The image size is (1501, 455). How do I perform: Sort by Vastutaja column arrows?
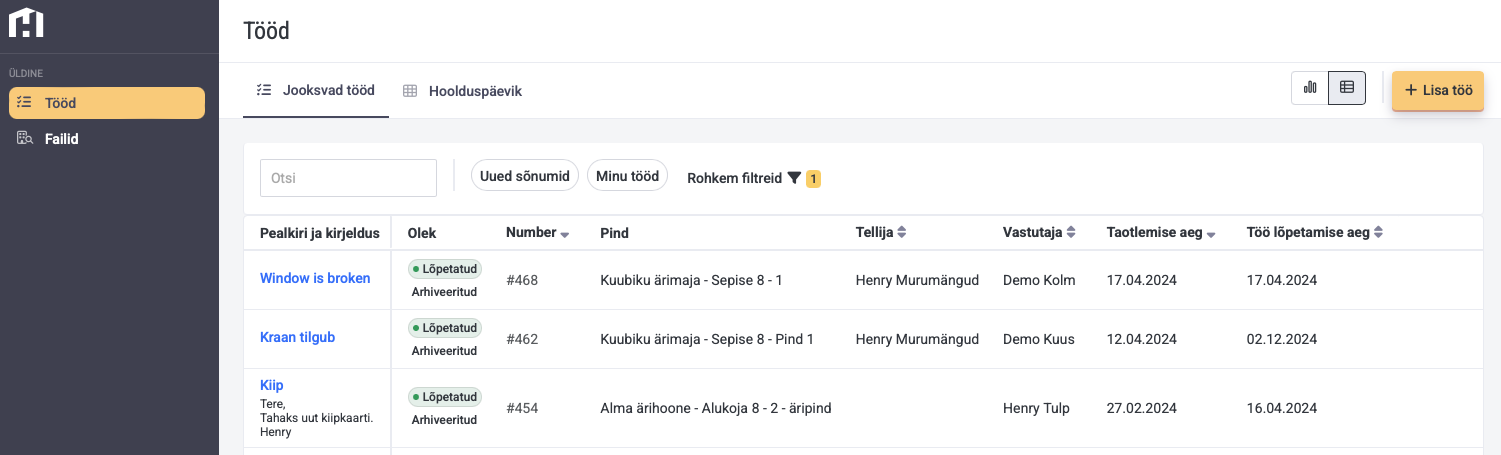click(x=1071, y=232)
